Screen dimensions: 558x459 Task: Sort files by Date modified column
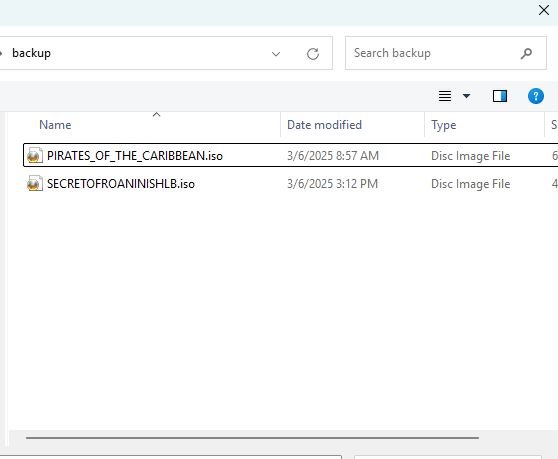[324, 125]
